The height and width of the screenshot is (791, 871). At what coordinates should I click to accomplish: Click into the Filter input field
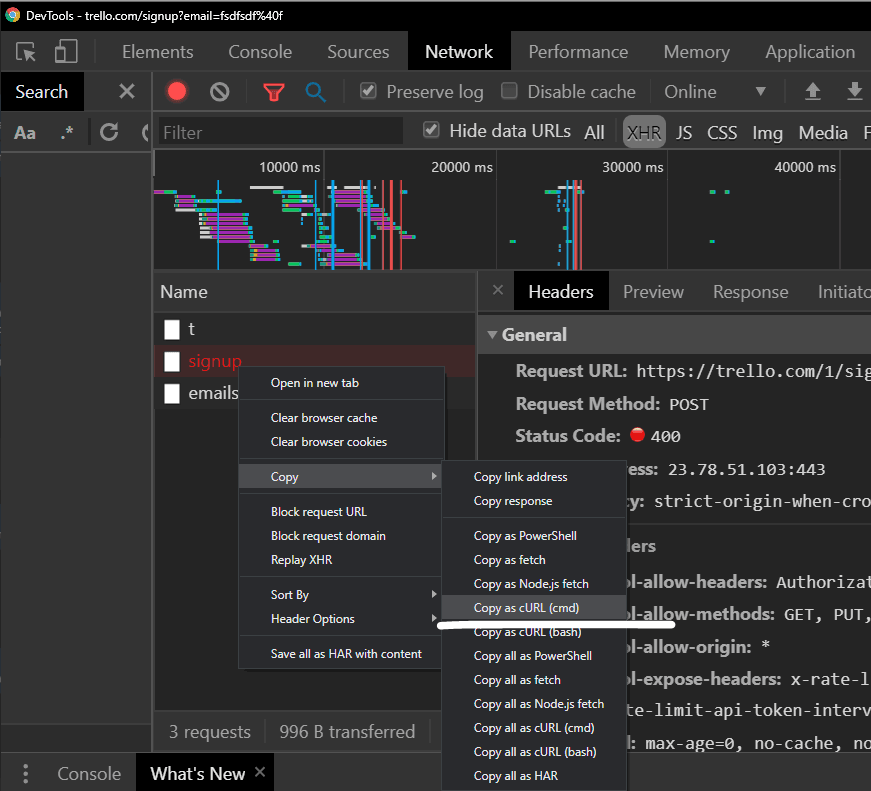[281, 132]
